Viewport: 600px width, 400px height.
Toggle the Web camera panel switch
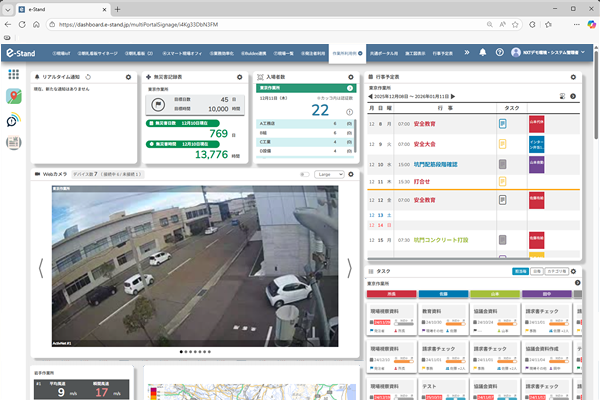[x=305, y=174]
